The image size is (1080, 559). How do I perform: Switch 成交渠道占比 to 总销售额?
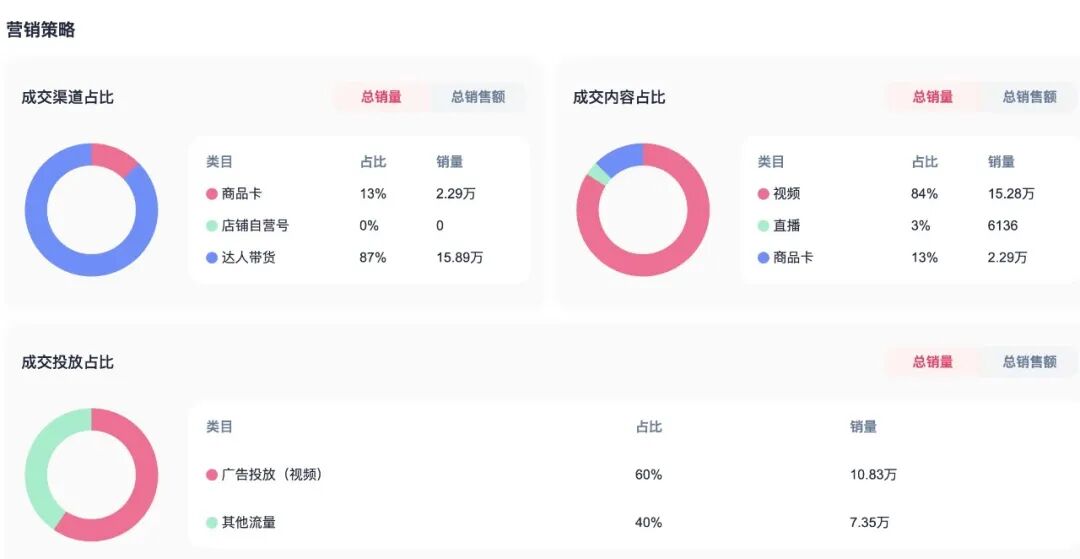[478, 97]
